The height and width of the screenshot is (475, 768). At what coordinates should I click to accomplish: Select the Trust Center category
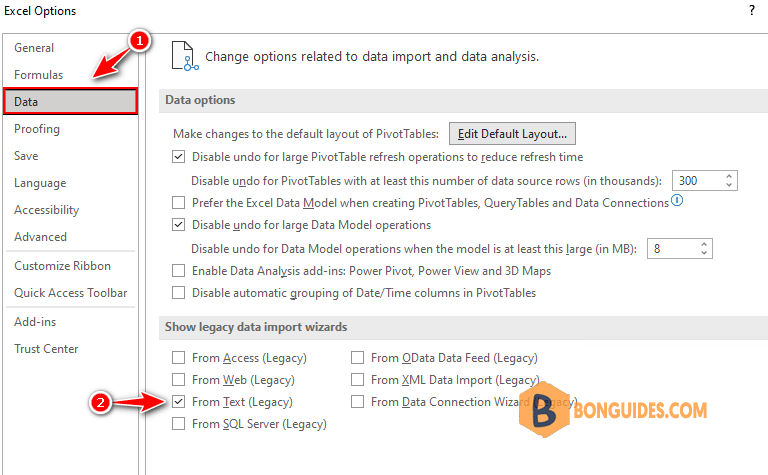[46, 349]
